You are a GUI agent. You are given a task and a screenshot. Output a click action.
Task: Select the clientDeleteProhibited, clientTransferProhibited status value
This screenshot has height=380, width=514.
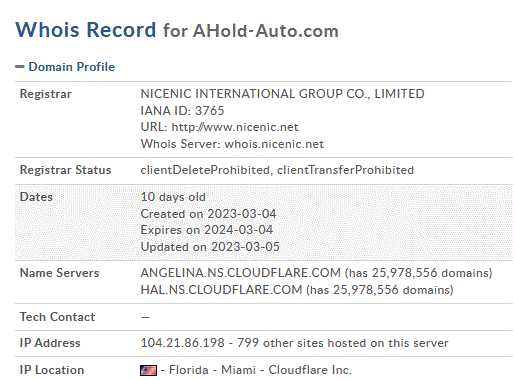(277, 170)
